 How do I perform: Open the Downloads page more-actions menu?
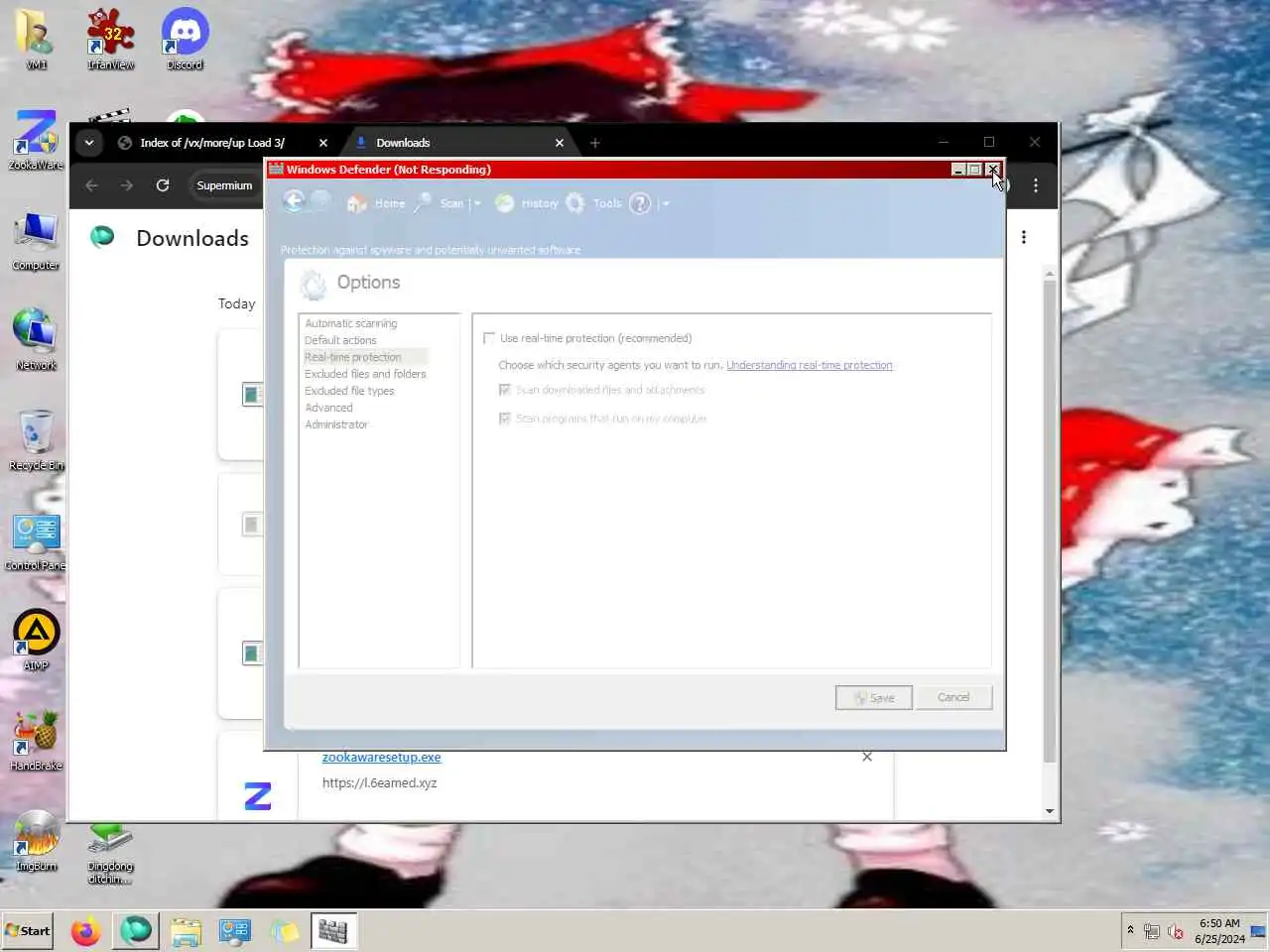pos(1024,237)
